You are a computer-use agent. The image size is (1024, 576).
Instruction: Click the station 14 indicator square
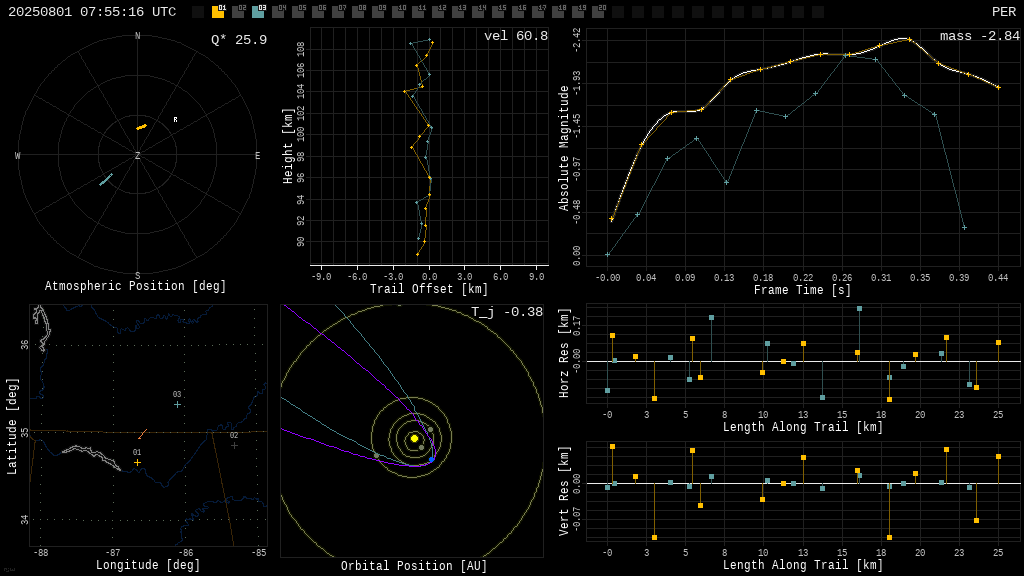click(x=479, y=12)
